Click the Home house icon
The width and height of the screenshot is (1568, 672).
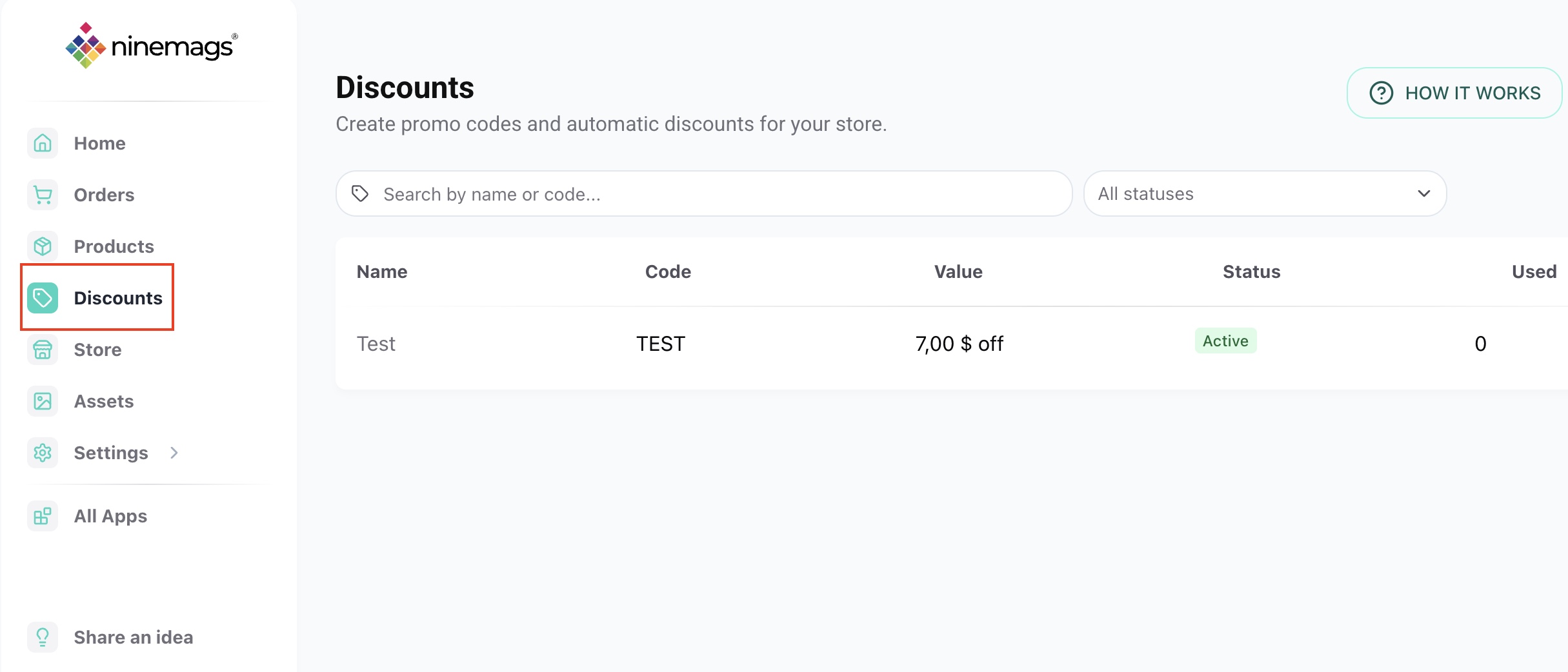tap(43, 143)
